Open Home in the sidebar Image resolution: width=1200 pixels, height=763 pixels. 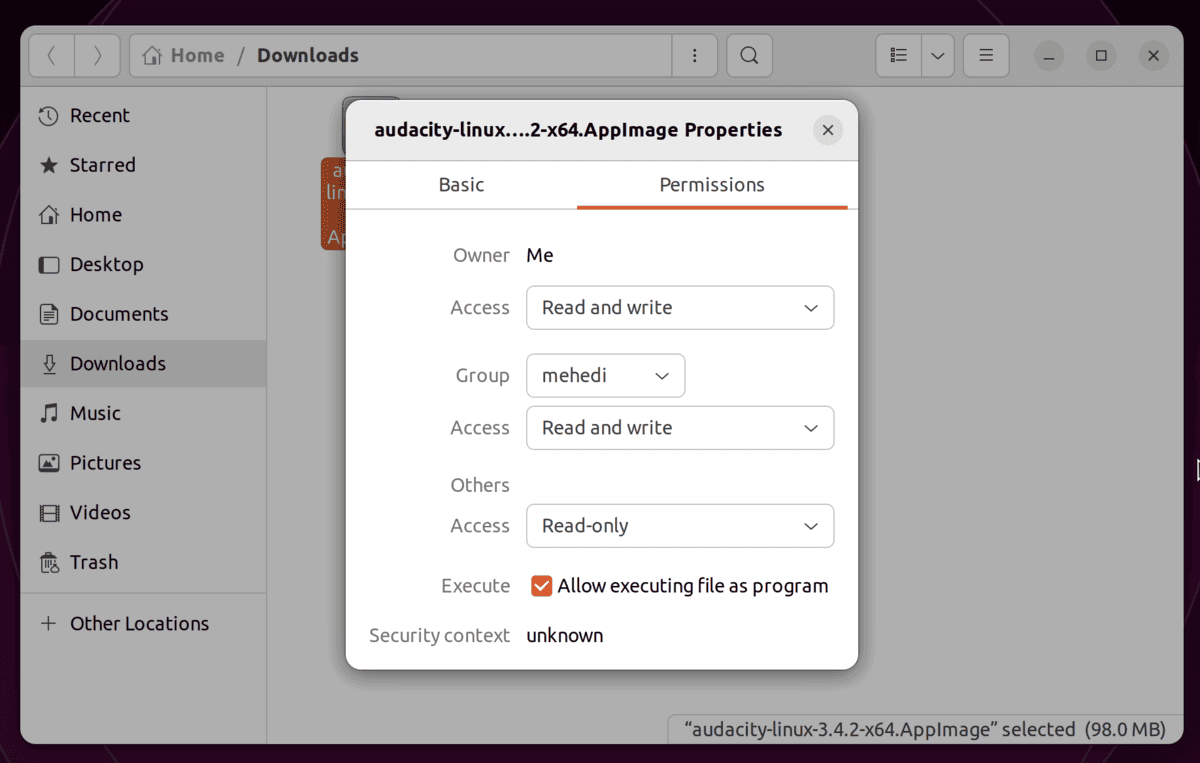[x=143, y=215]
